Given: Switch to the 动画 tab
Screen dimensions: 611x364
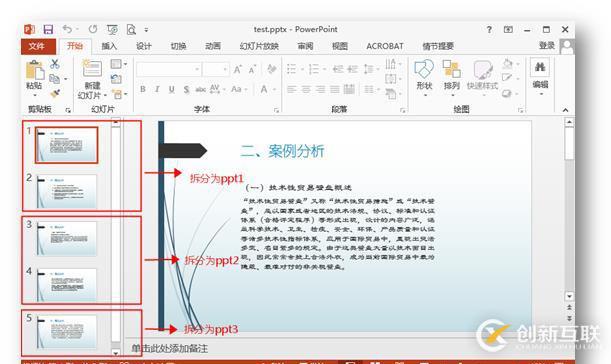Looking at the screenshot, I should (x=213, y=46).
